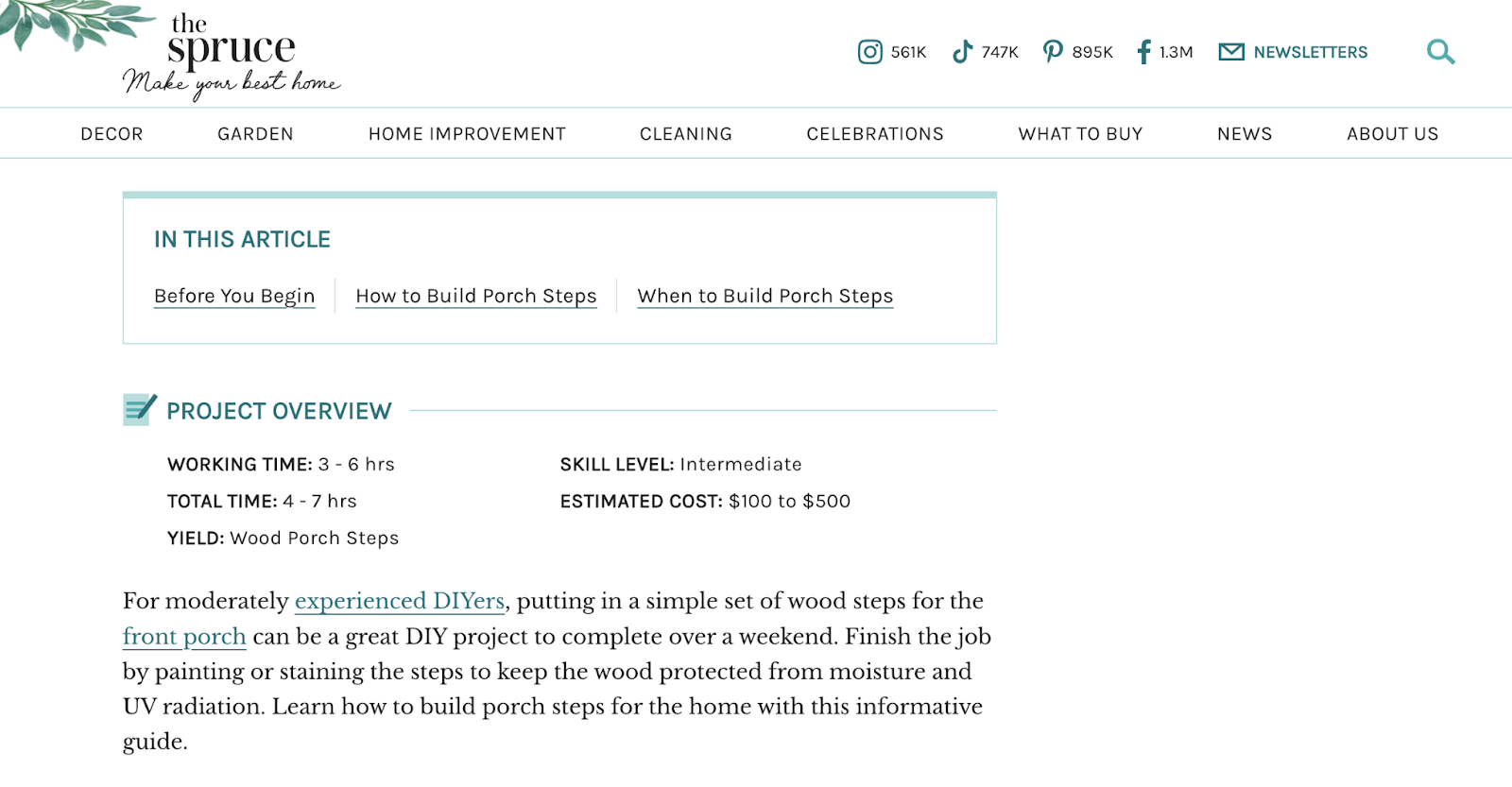Jump to Before You Begin section

pyautogui.click(x=234, y=296)
